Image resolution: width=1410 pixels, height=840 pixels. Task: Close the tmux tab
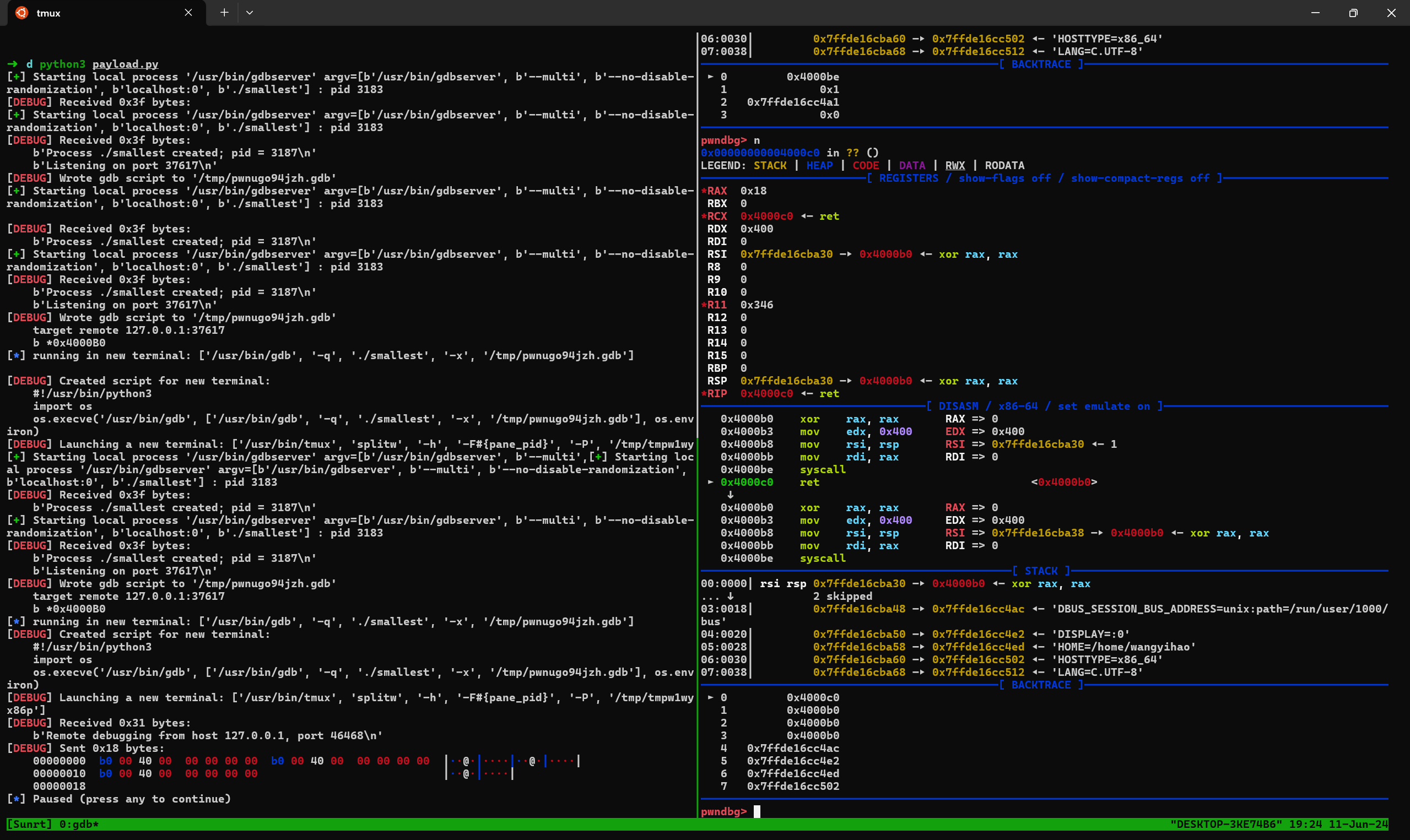[188, 13]
